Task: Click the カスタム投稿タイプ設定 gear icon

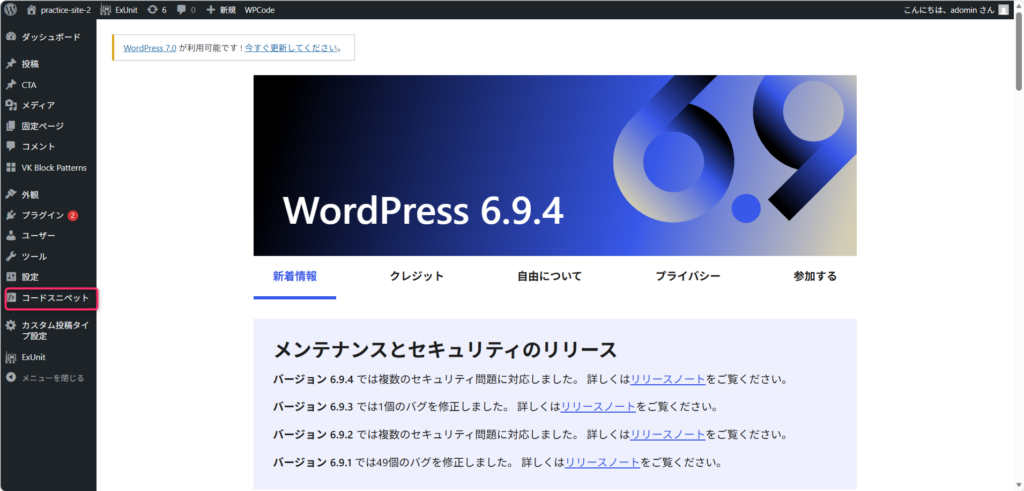Action: click(x=10, y=325)
